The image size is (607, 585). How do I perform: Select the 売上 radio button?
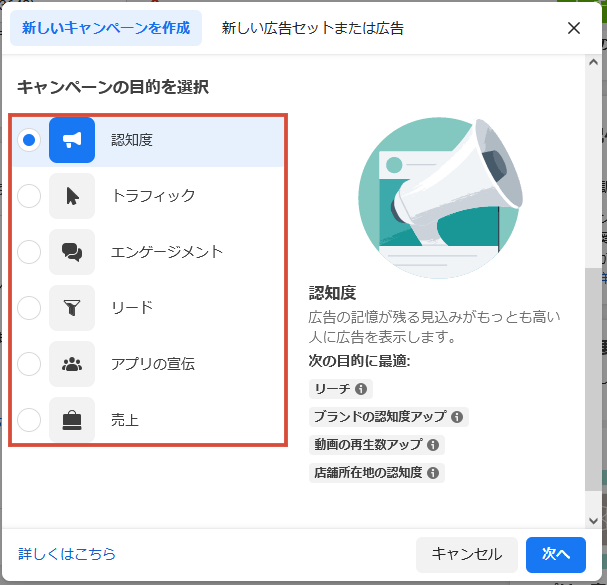29,420
